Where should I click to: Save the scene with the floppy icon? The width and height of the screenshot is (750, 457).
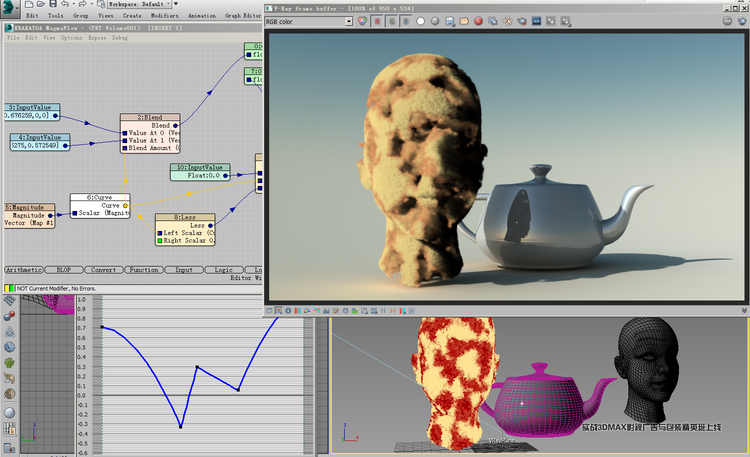53,4
